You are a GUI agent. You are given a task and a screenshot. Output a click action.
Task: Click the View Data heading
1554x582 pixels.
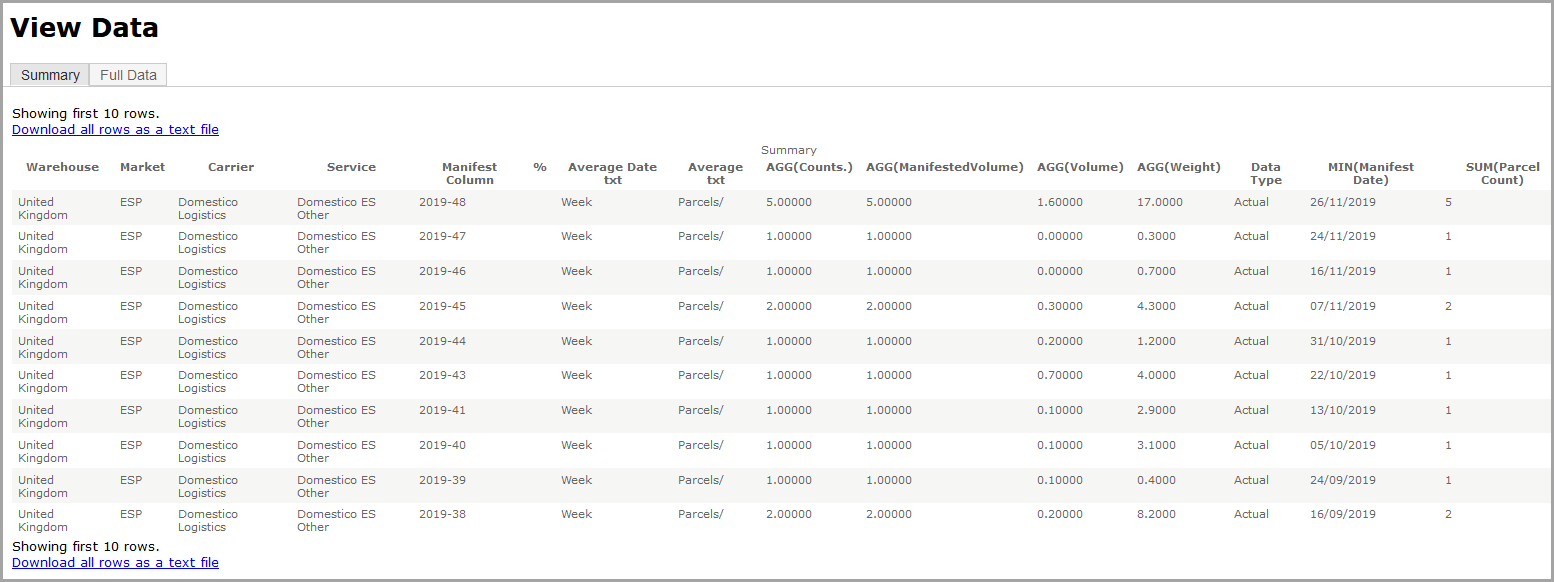[x=84, y=28]
